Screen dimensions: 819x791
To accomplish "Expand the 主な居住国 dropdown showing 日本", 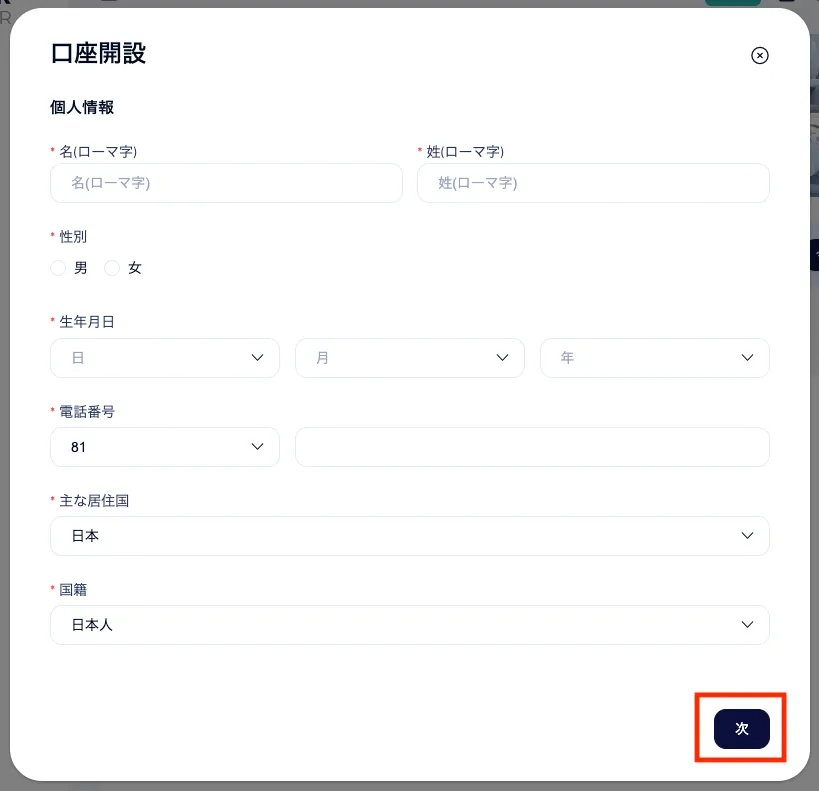I will [410, 536].
